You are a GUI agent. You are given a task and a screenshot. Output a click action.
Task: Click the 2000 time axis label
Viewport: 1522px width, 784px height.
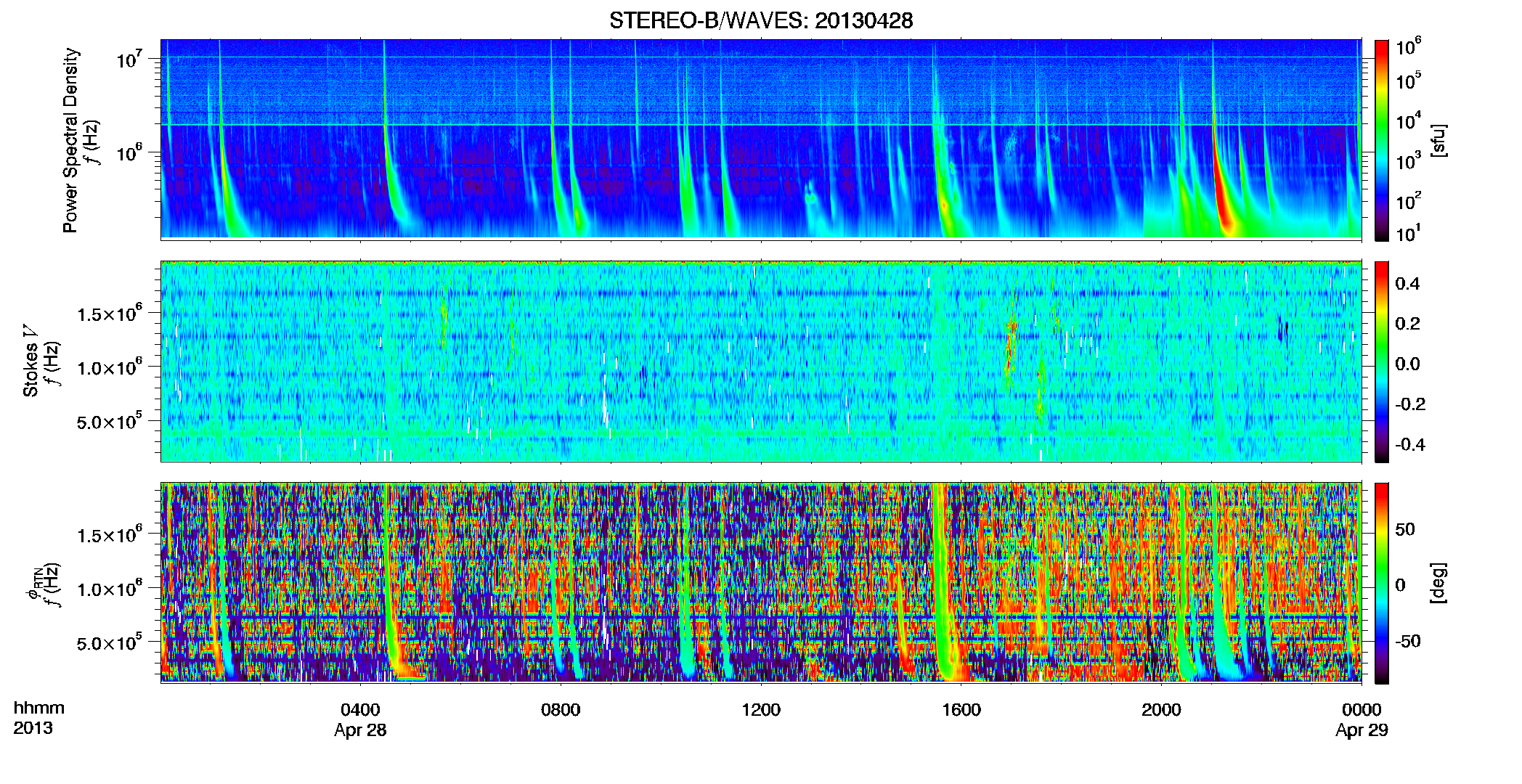click(1161, 709)
